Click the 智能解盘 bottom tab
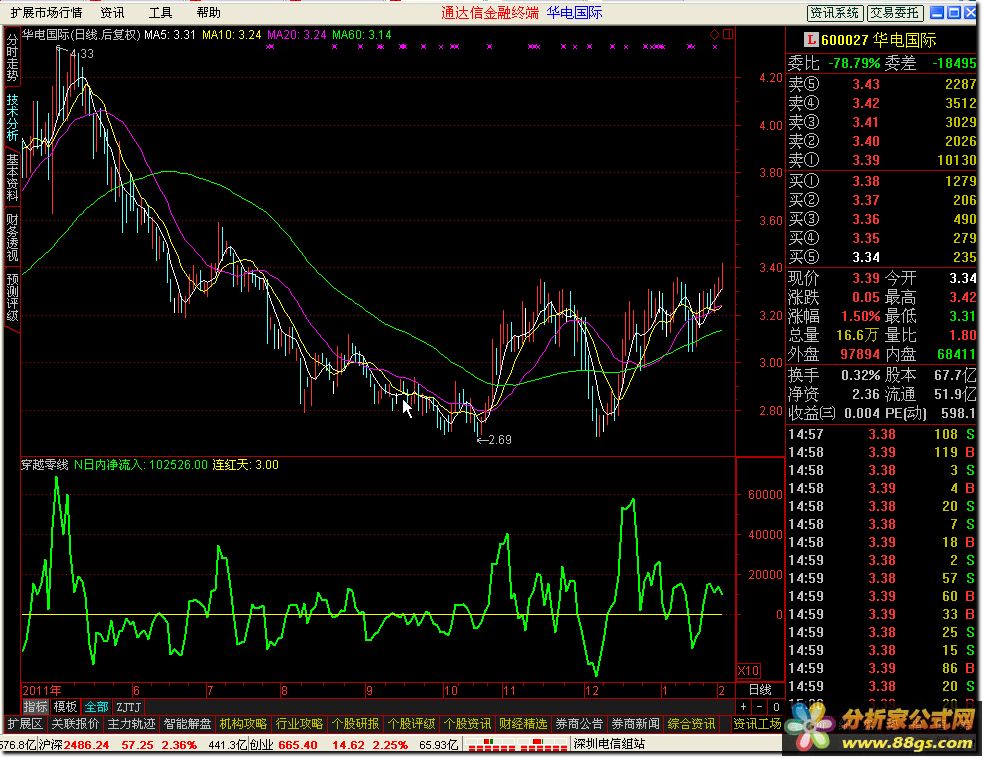This screenshot has height=758, width=984. pos(187,724)
